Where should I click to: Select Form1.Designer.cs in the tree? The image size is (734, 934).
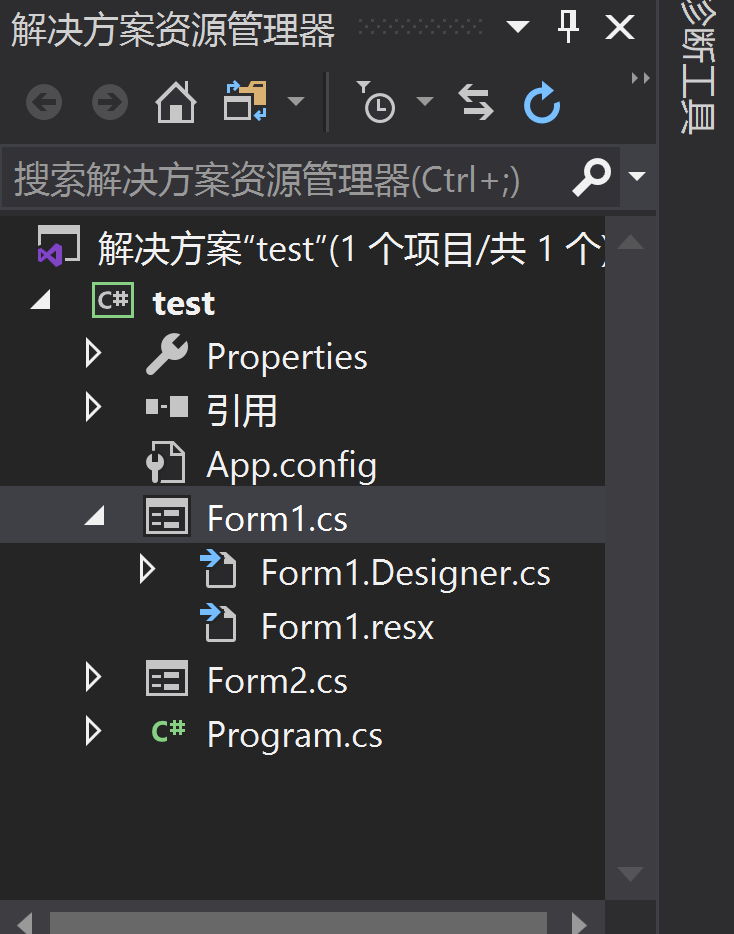coord(405,571)
